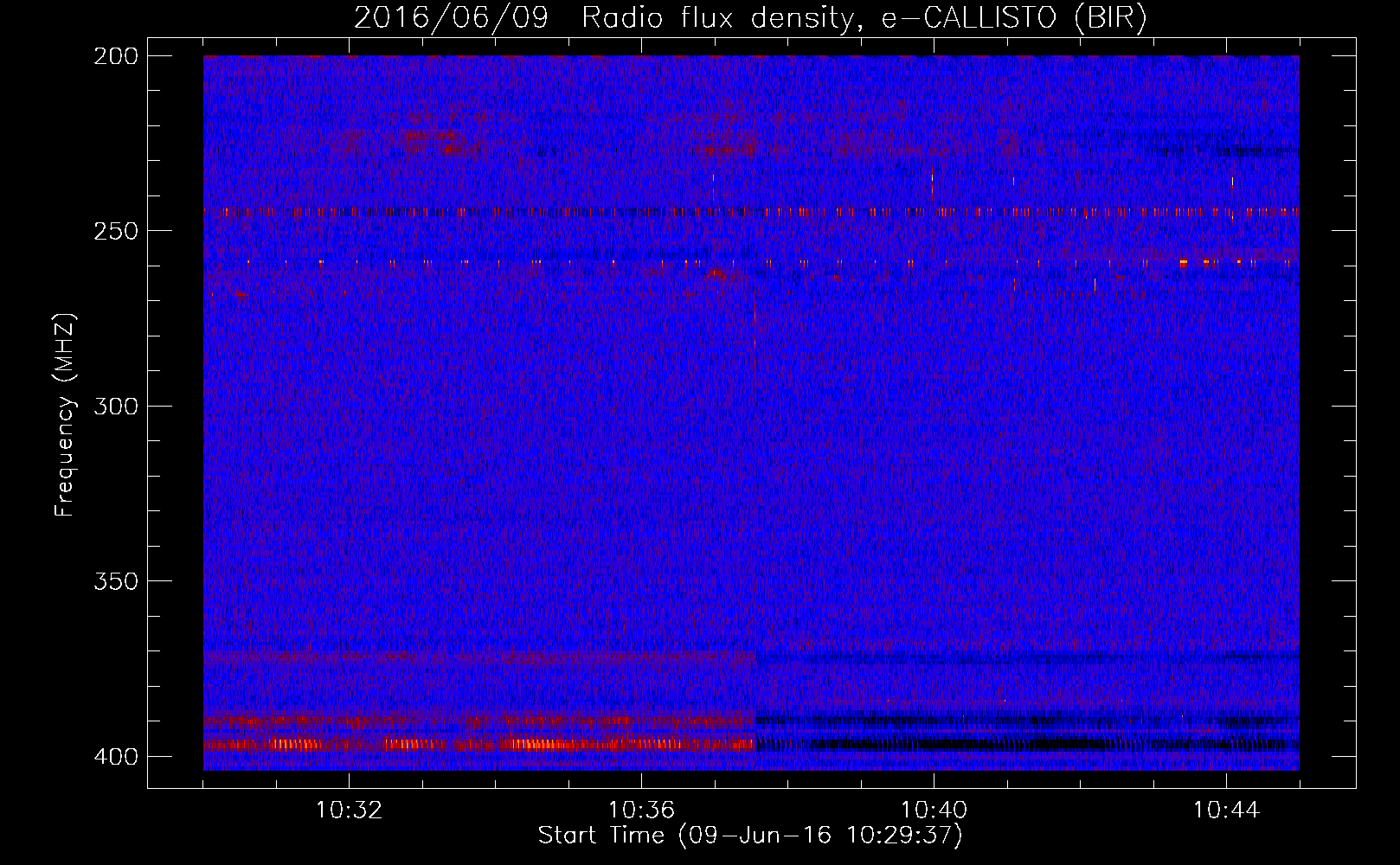Select the 200 frequency tick label
The image size is (1400, 865).
coord(115,56)
